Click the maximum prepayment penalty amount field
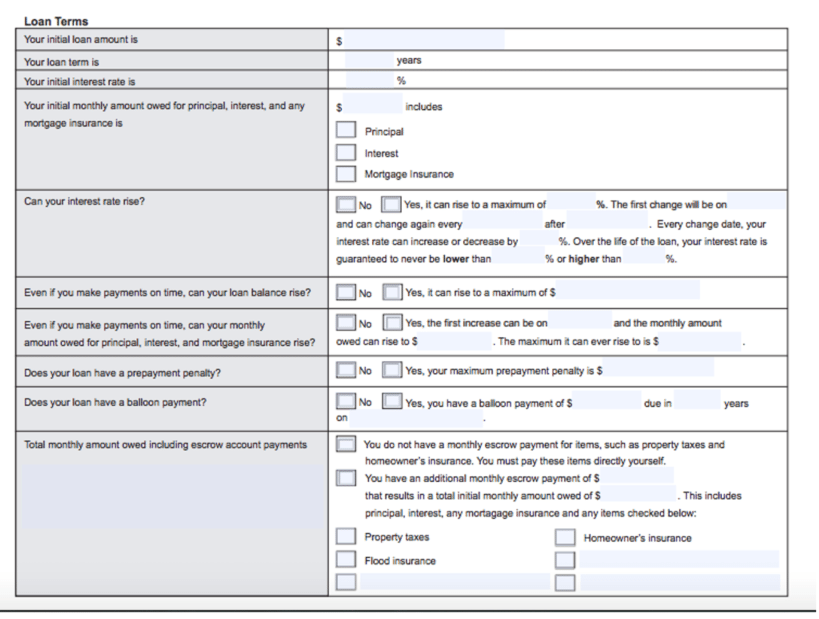 (x=658, y=370)
